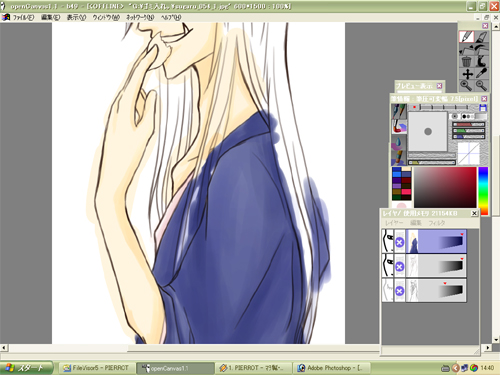Image resolution: width=500 pixels, height=375 pixels.
Task: Open the ファイル(F) menu
Action: click(x=23, y=17)
